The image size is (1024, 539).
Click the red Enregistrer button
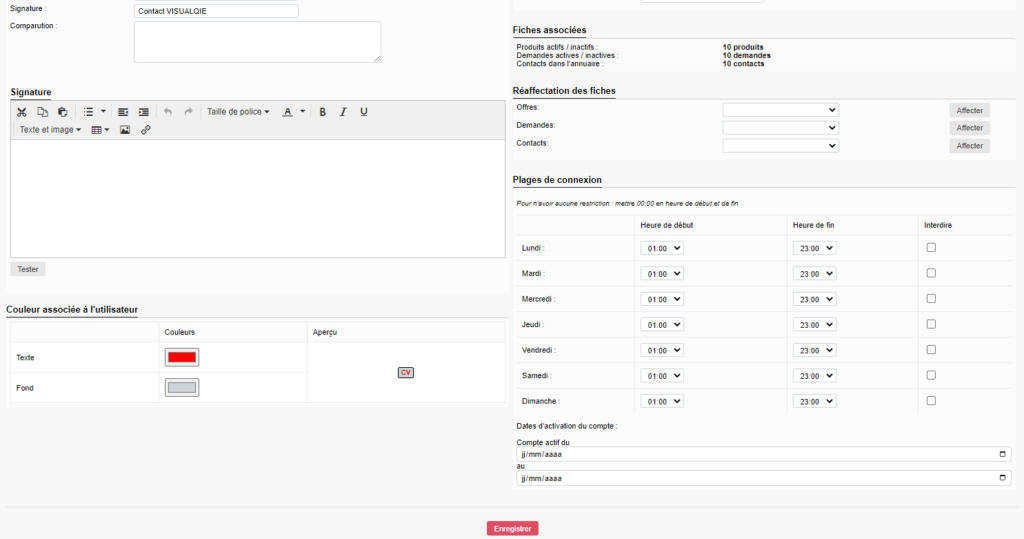(512, 528)
